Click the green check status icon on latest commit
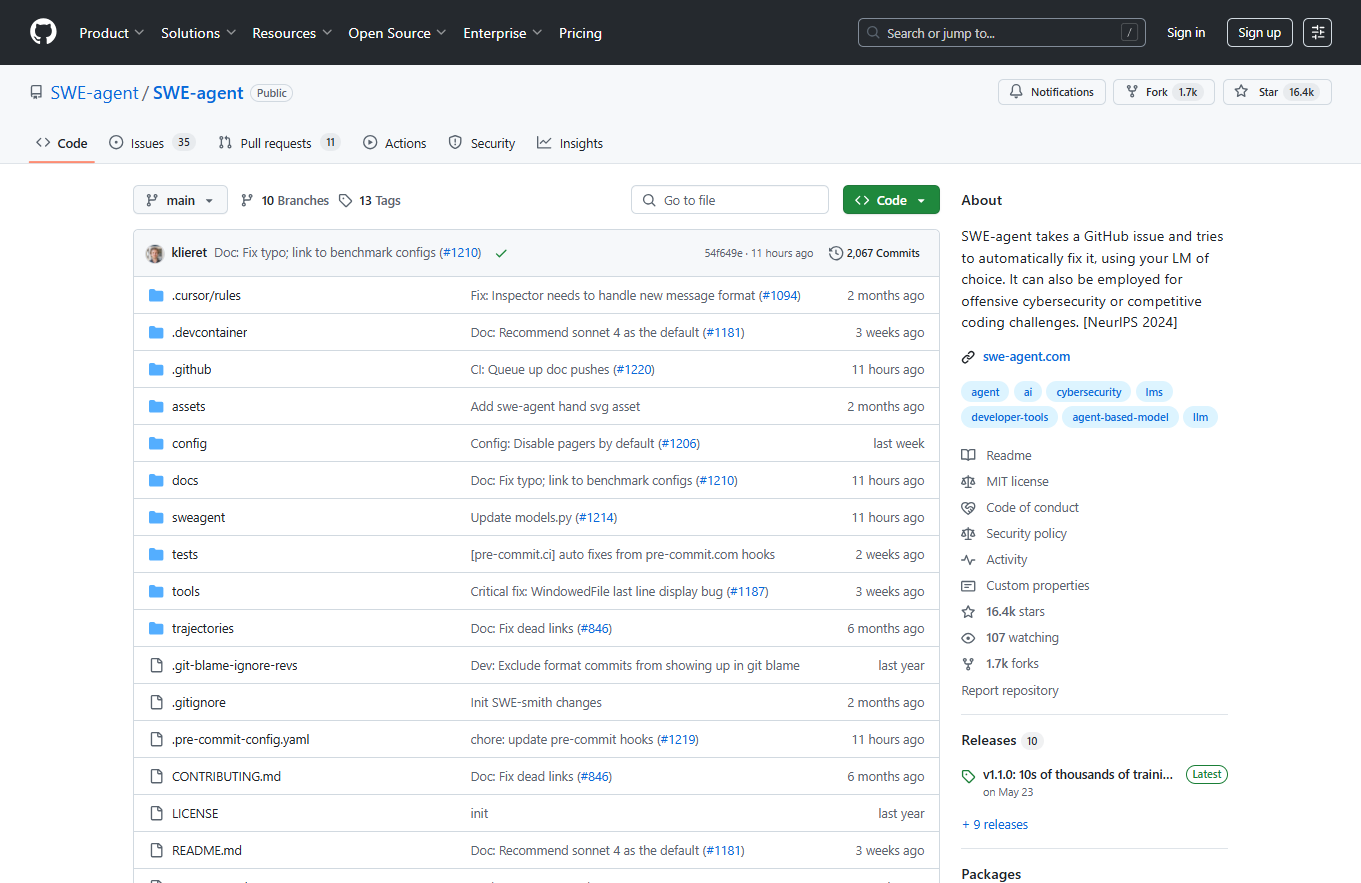Screen dimensions: 1361x883 click(x=501, y=254)
